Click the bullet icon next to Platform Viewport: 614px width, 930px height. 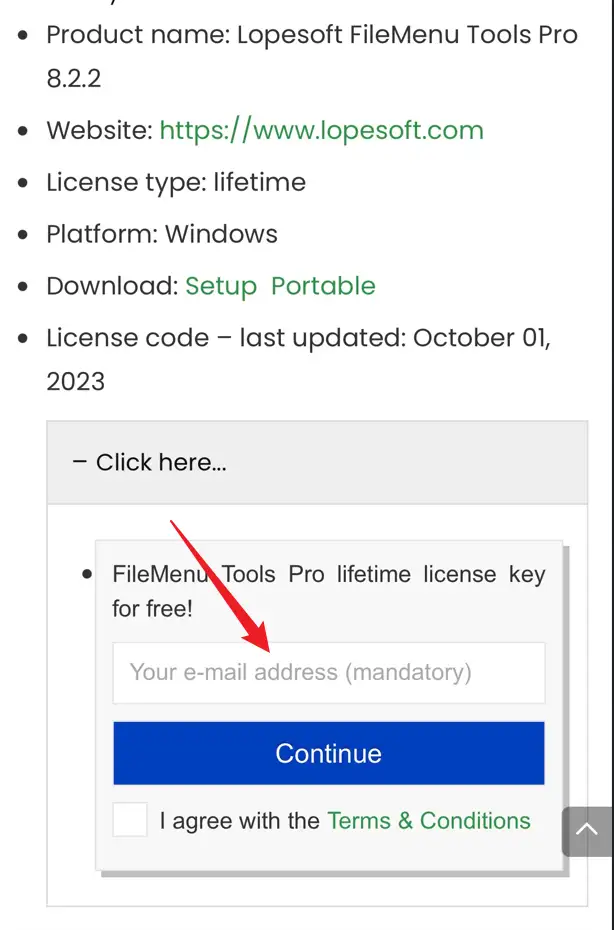[x=24, y=235]
